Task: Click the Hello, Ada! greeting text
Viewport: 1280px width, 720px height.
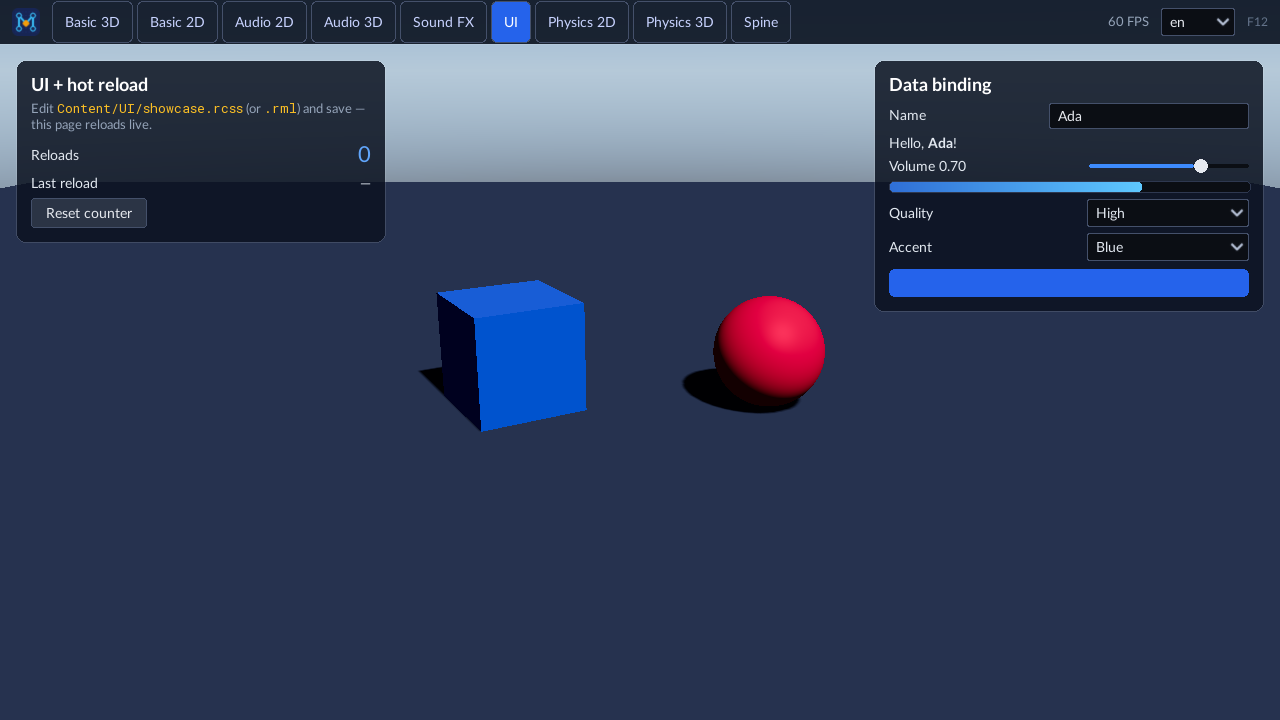Action: pos(923,143)
